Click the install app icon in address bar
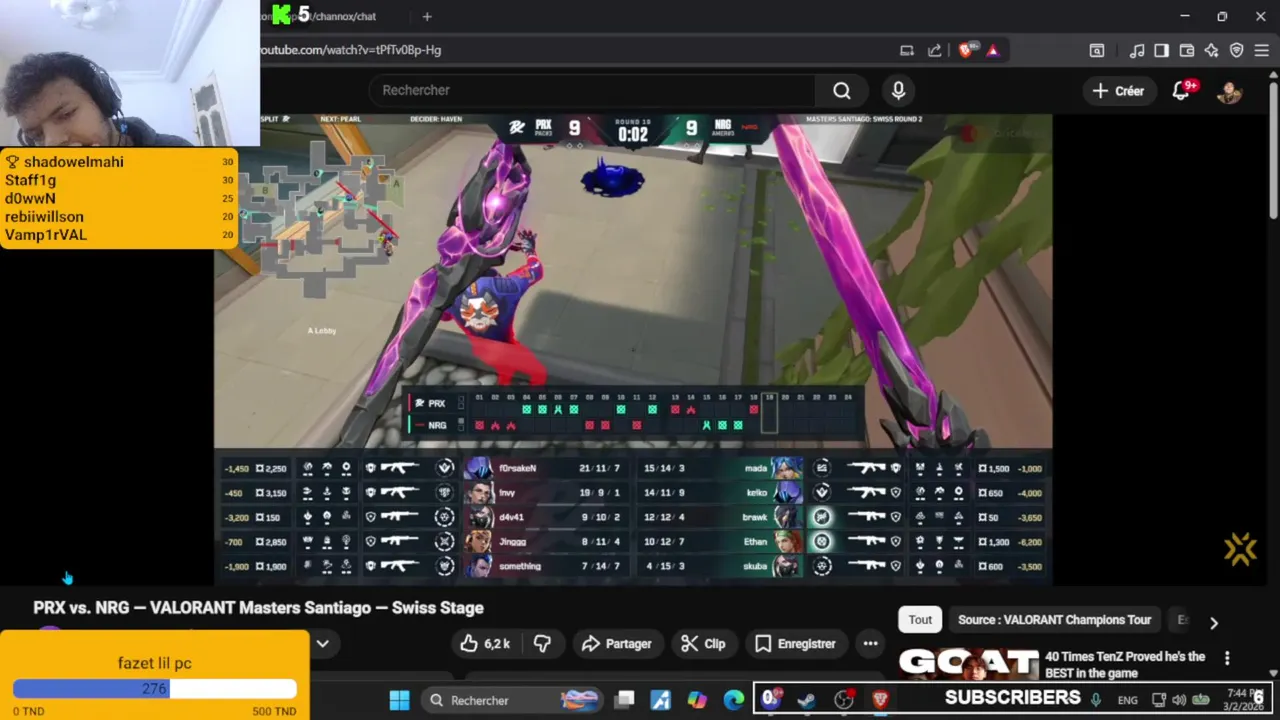1280x720 pixels. click(907, 50)
